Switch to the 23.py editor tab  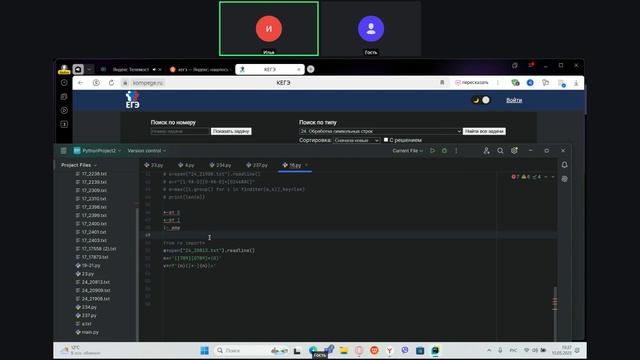[154, 165]
